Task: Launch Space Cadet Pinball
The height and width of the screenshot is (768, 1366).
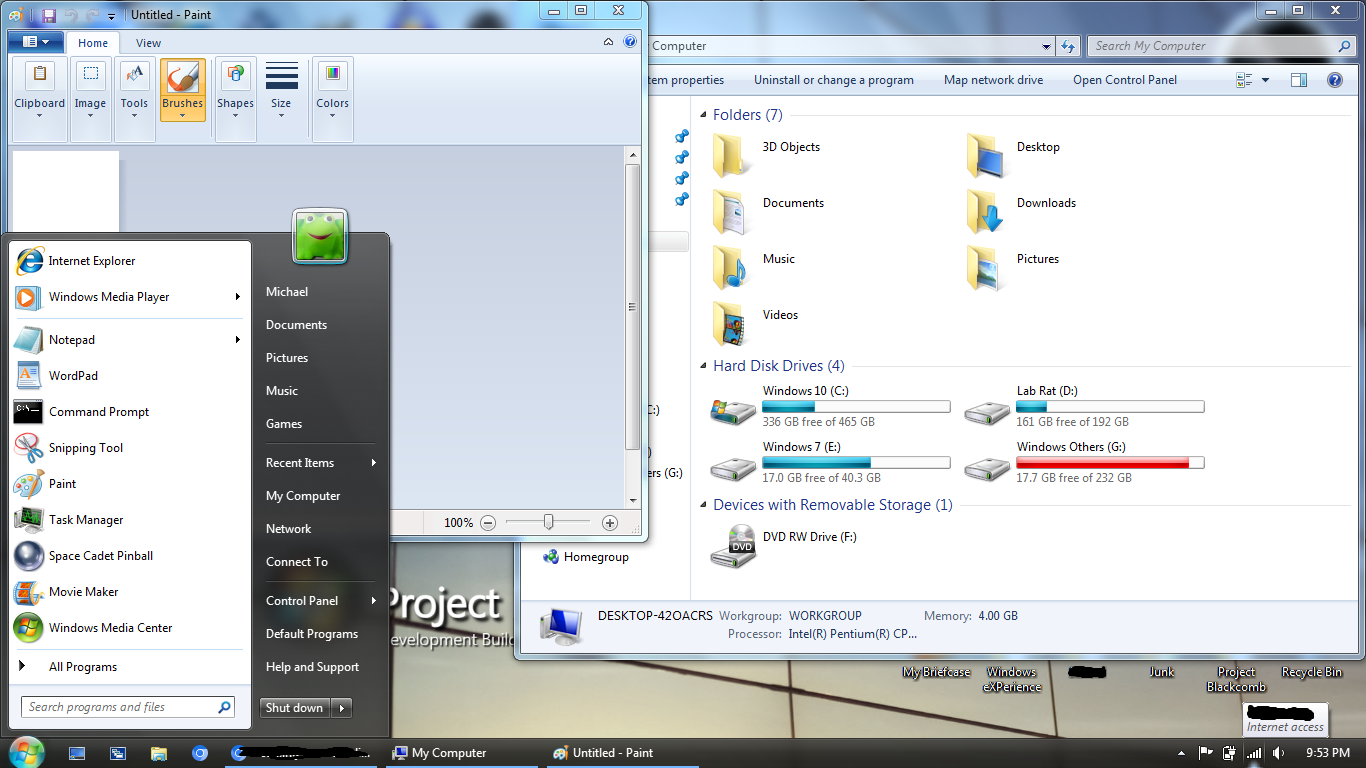Action: [130, 556]
